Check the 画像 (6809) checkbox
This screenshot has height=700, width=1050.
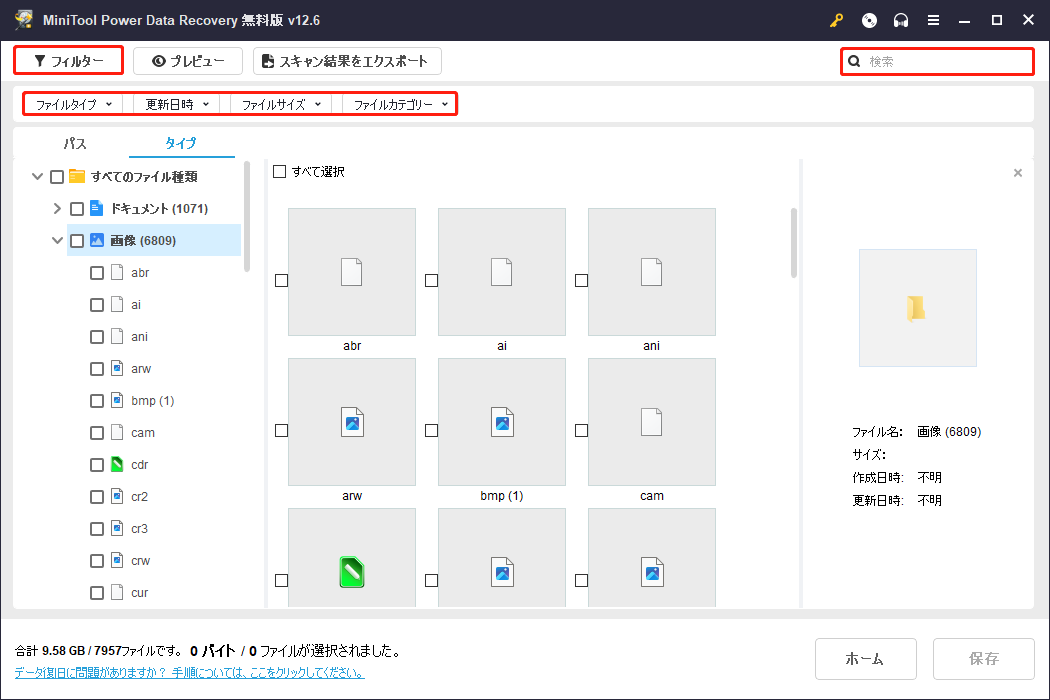(76, 240)
